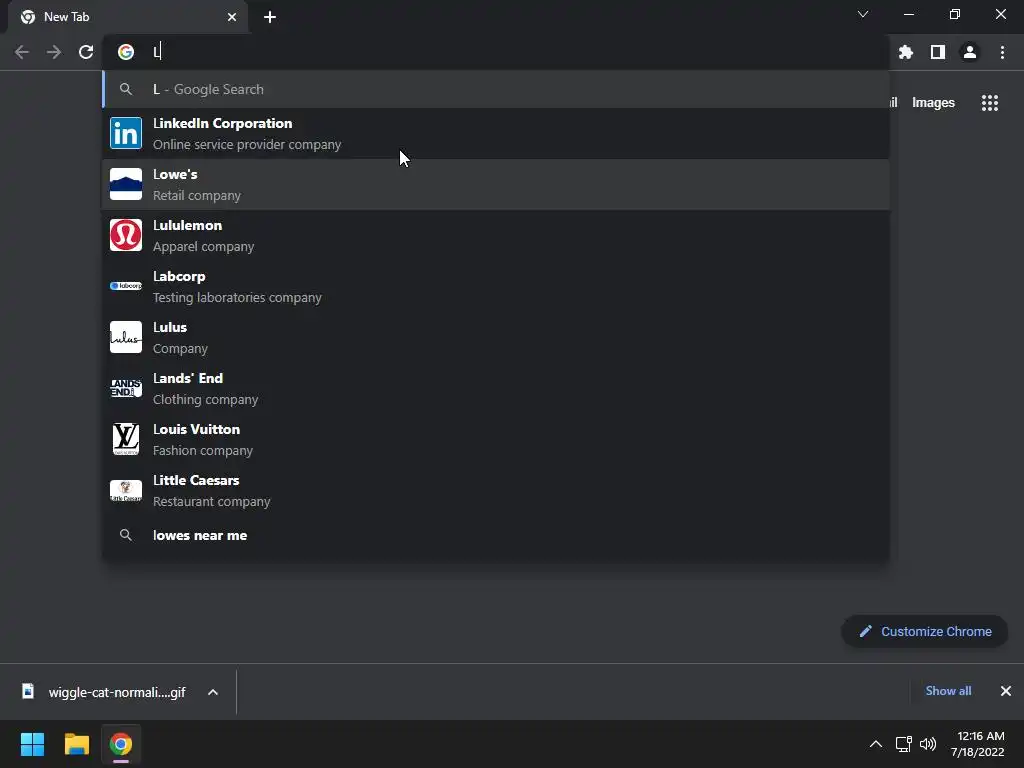Viewport: 1024px width, 768px height.
Task: Expand the wiggle-cat download options chevron
Action: pyautogui.click(x=213, y=692)
